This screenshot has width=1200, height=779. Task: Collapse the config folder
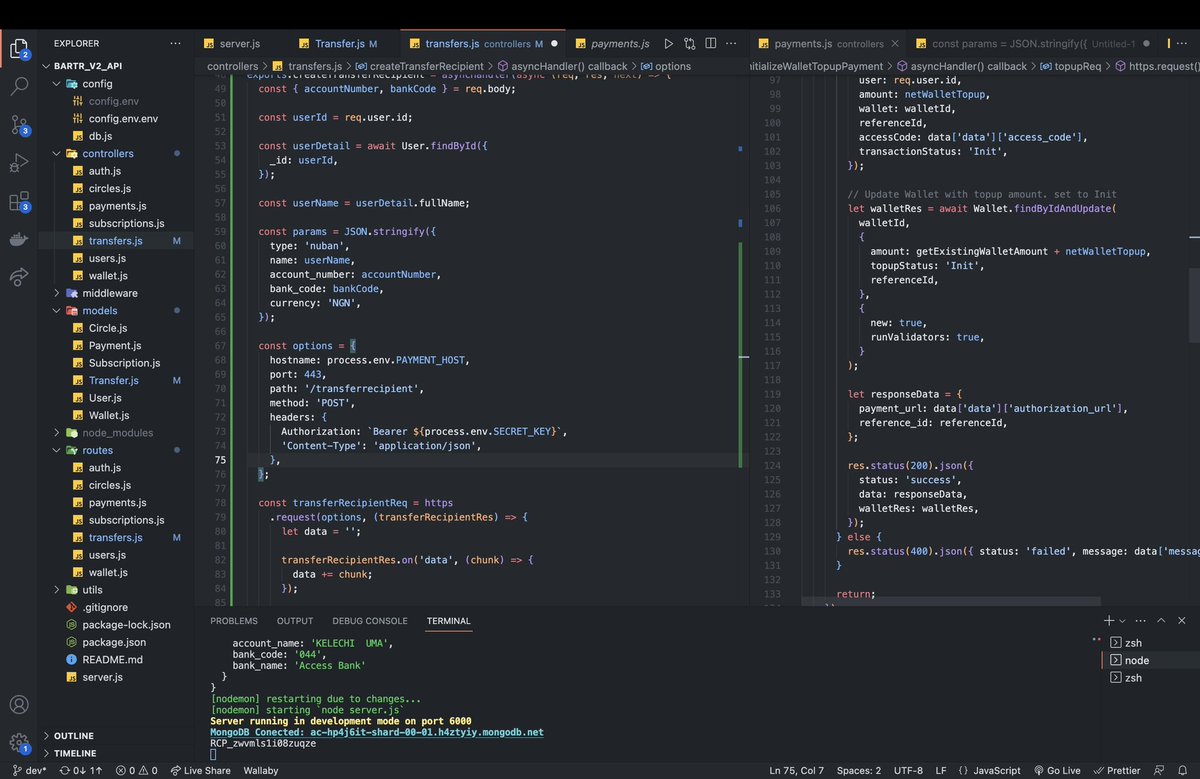point(97,84)
